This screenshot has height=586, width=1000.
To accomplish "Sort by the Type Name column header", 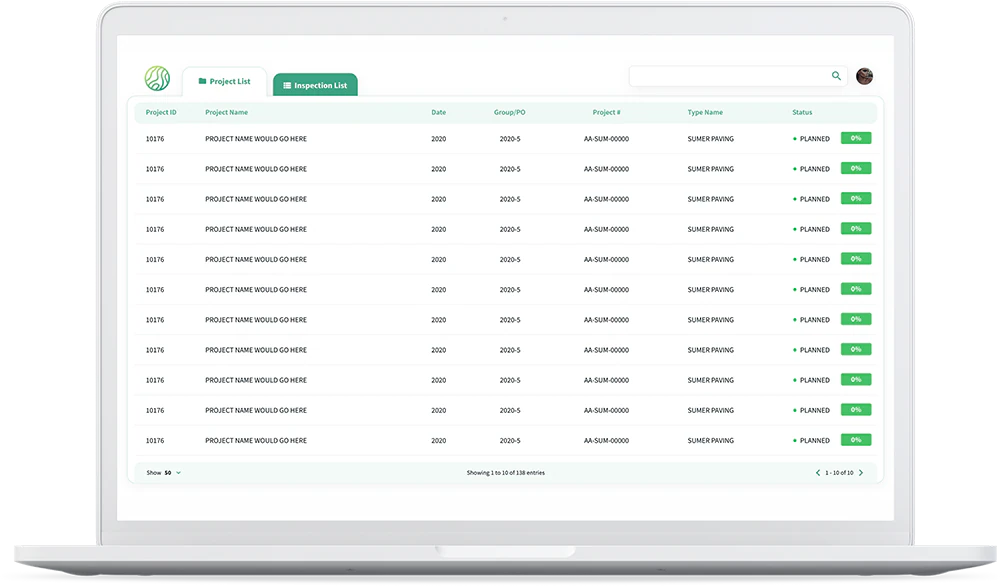I will tap(705, 112).
